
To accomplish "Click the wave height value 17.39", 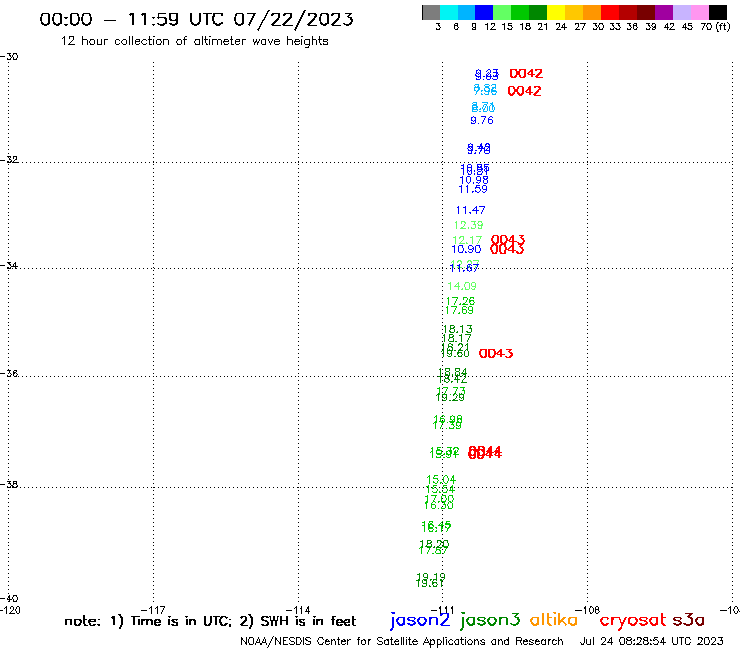I will [x=447, y=425].
